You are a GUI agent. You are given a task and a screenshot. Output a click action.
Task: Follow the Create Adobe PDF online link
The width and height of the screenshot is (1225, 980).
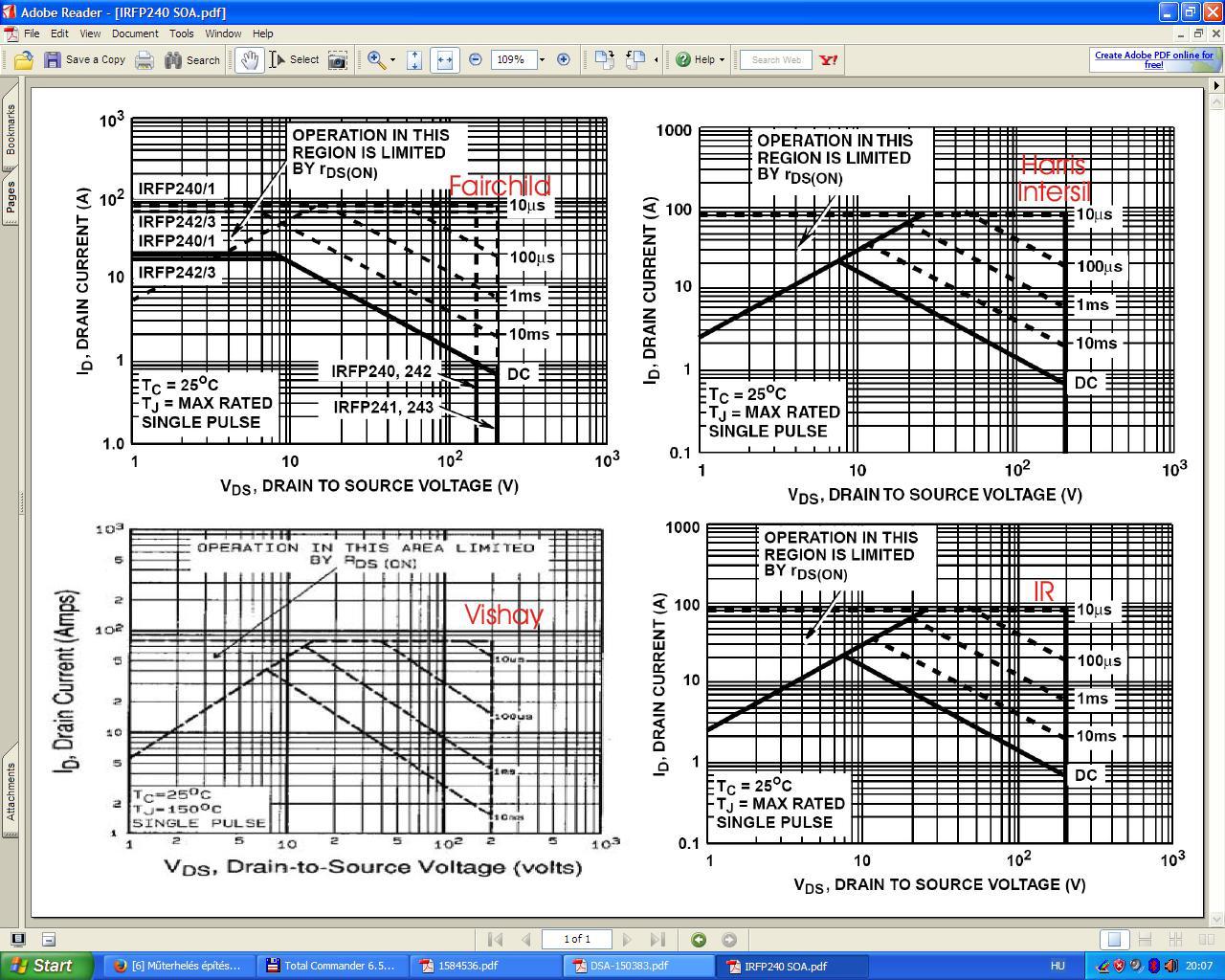[x=1154, y=59]
